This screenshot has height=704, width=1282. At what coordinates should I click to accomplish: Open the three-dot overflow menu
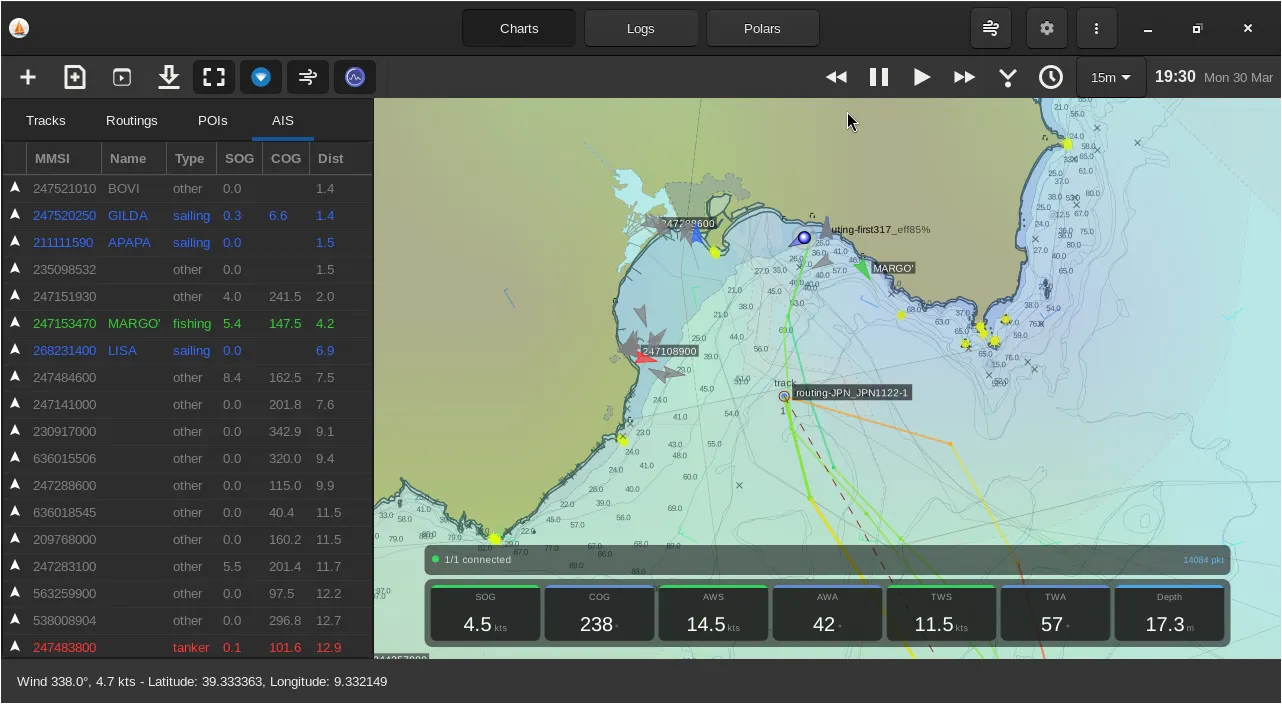(1097, 28)
